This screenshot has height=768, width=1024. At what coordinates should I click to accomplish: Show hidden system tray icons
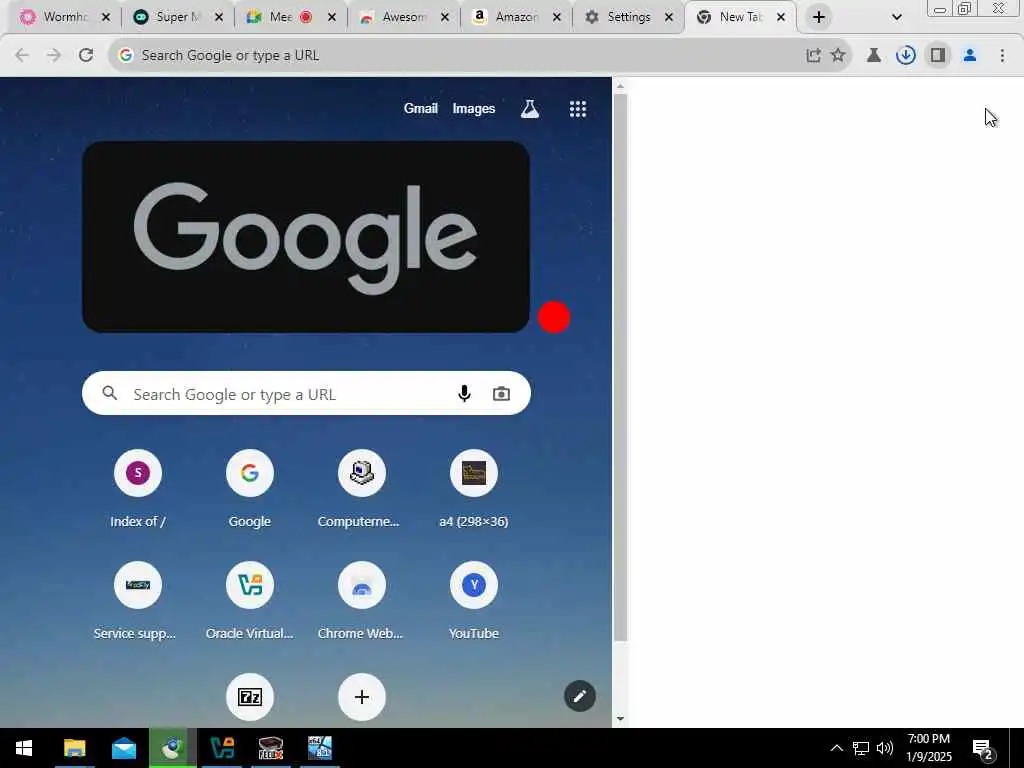pos(836,748)
